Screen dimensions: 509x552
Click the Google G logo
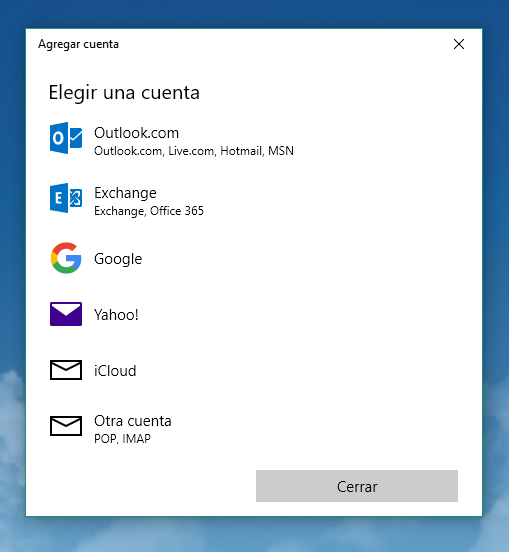[66, 258]
